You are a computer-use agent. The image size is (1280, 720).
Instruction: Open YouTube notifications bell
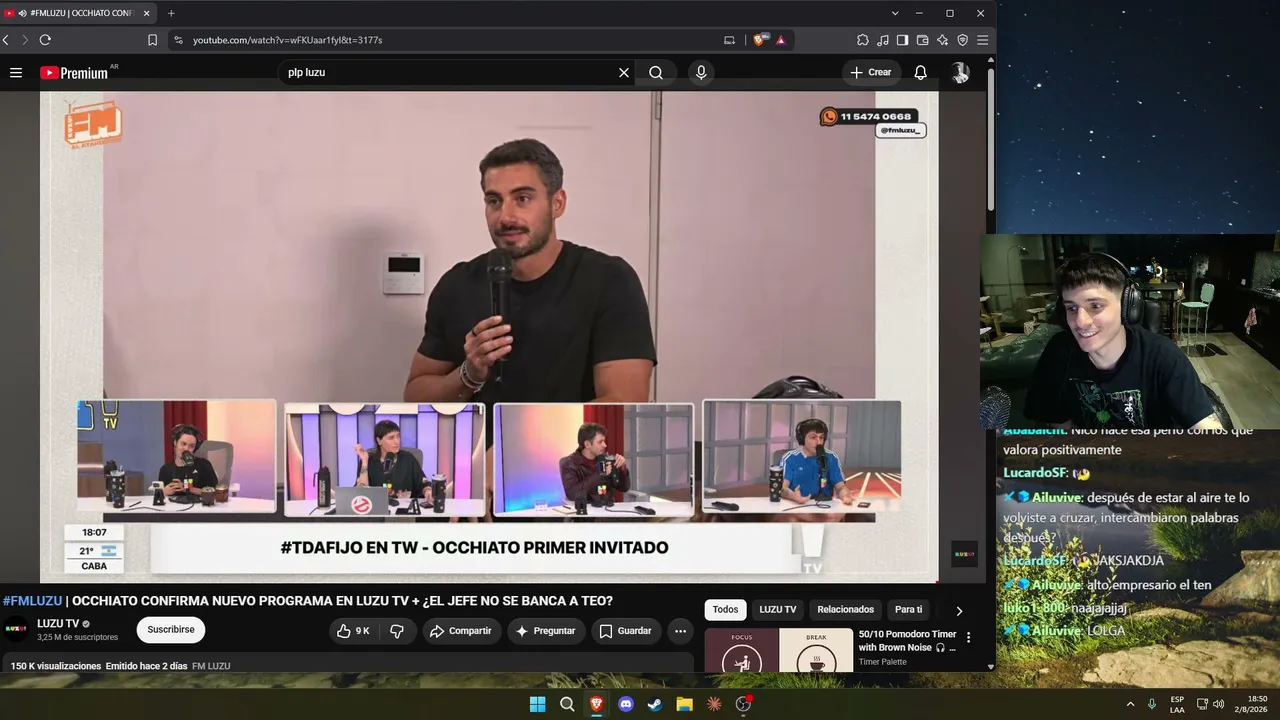[x=920, y=72]
